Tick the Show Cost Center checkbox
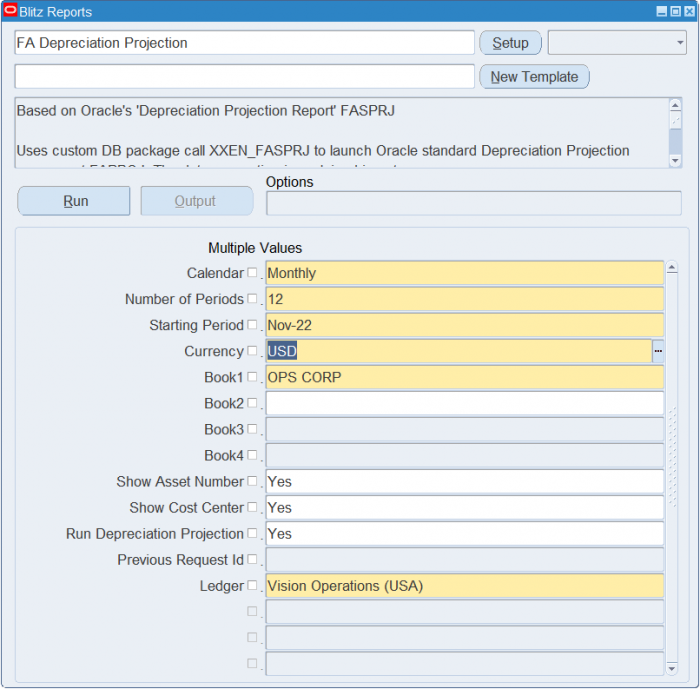Image resolution: width=700 pixels, height=689 pixels. [x=252, y=507]
